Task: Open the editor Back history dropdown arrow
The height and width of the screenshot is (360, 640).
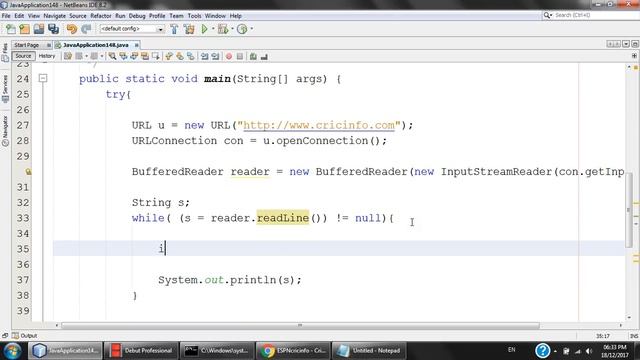Action: 87,56
